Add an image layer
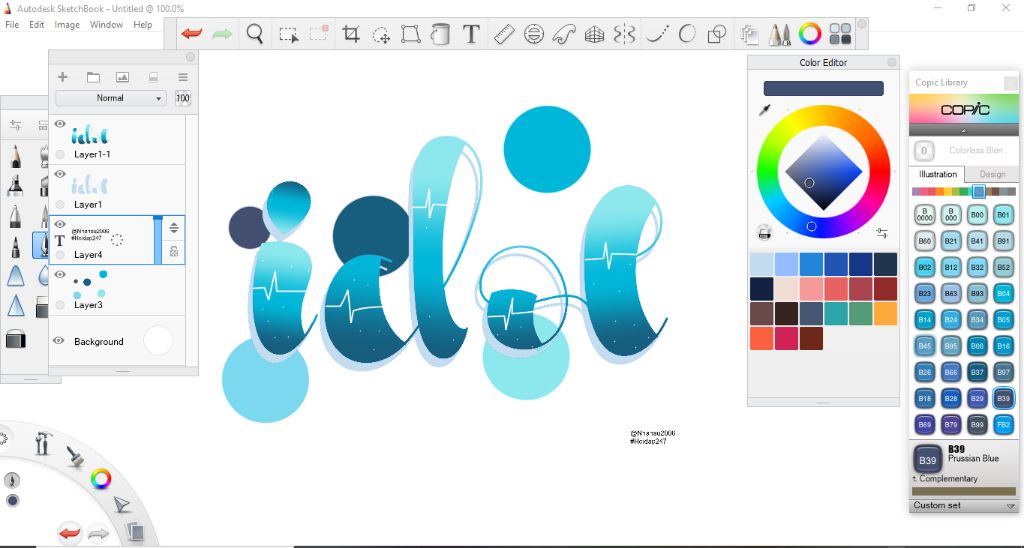1024x548 pixels. point(122,77)
